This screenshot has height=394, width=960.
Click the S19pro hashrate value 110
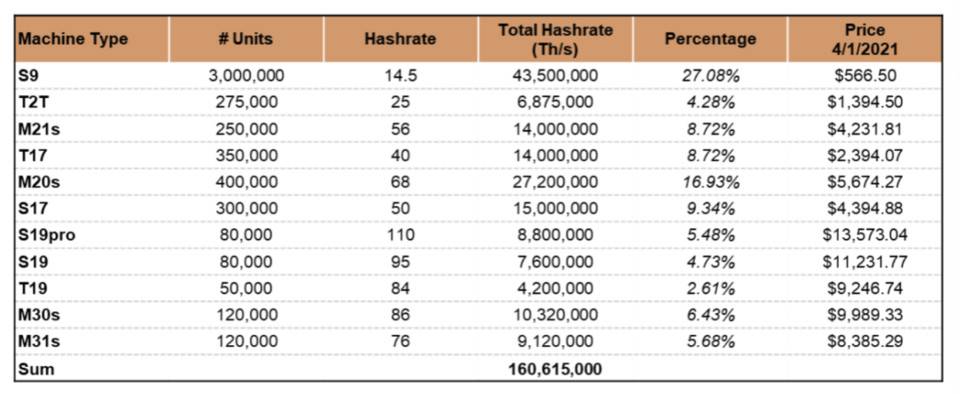[400, 234]
